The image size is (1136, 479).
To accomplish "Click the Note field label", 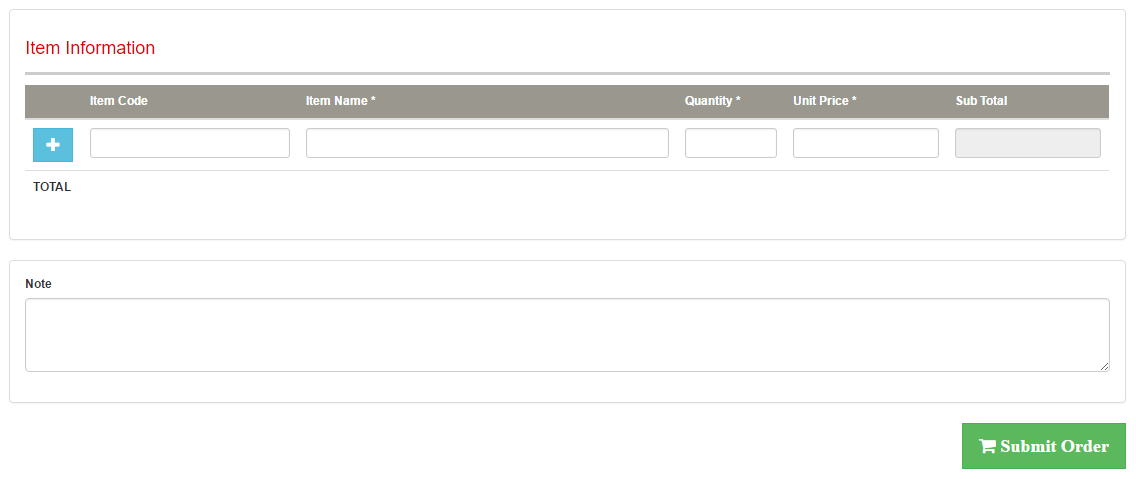I will click(x=38, y=284).
